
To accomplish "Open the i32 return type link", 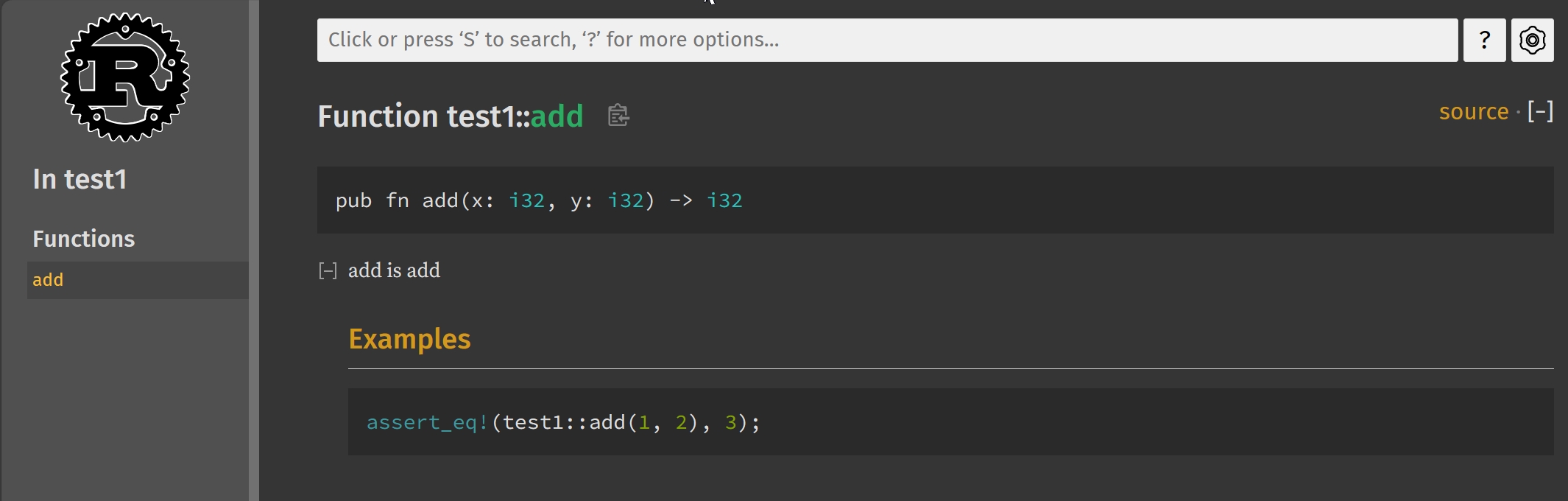I will tap(724, 200).
